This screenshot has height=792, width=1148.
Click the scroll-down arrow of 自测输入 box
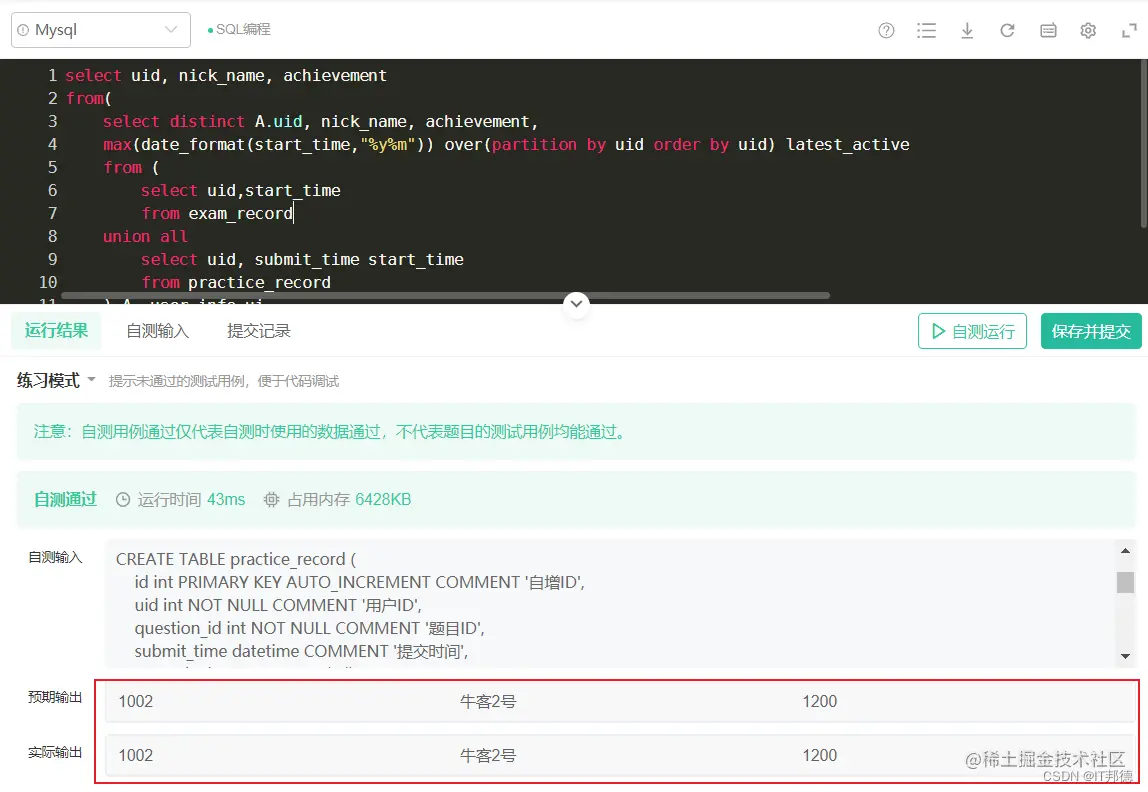point(1125,656)
